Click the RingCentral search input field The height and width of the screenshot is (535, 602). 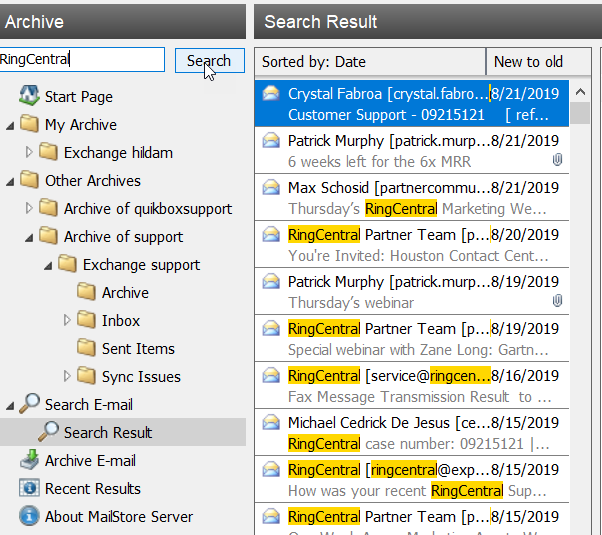(82, 60)
